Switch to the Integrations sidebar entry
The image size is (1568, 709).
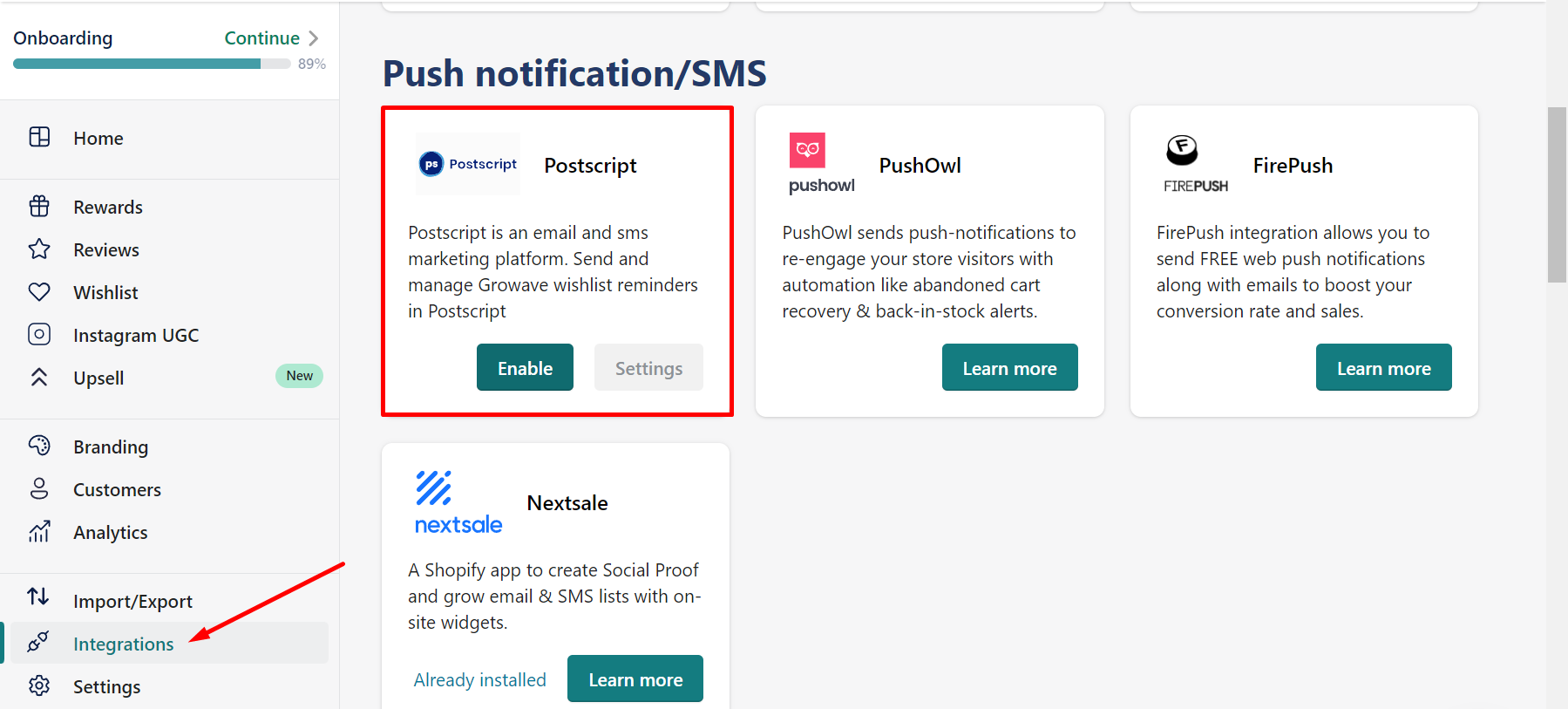point(123,644)
